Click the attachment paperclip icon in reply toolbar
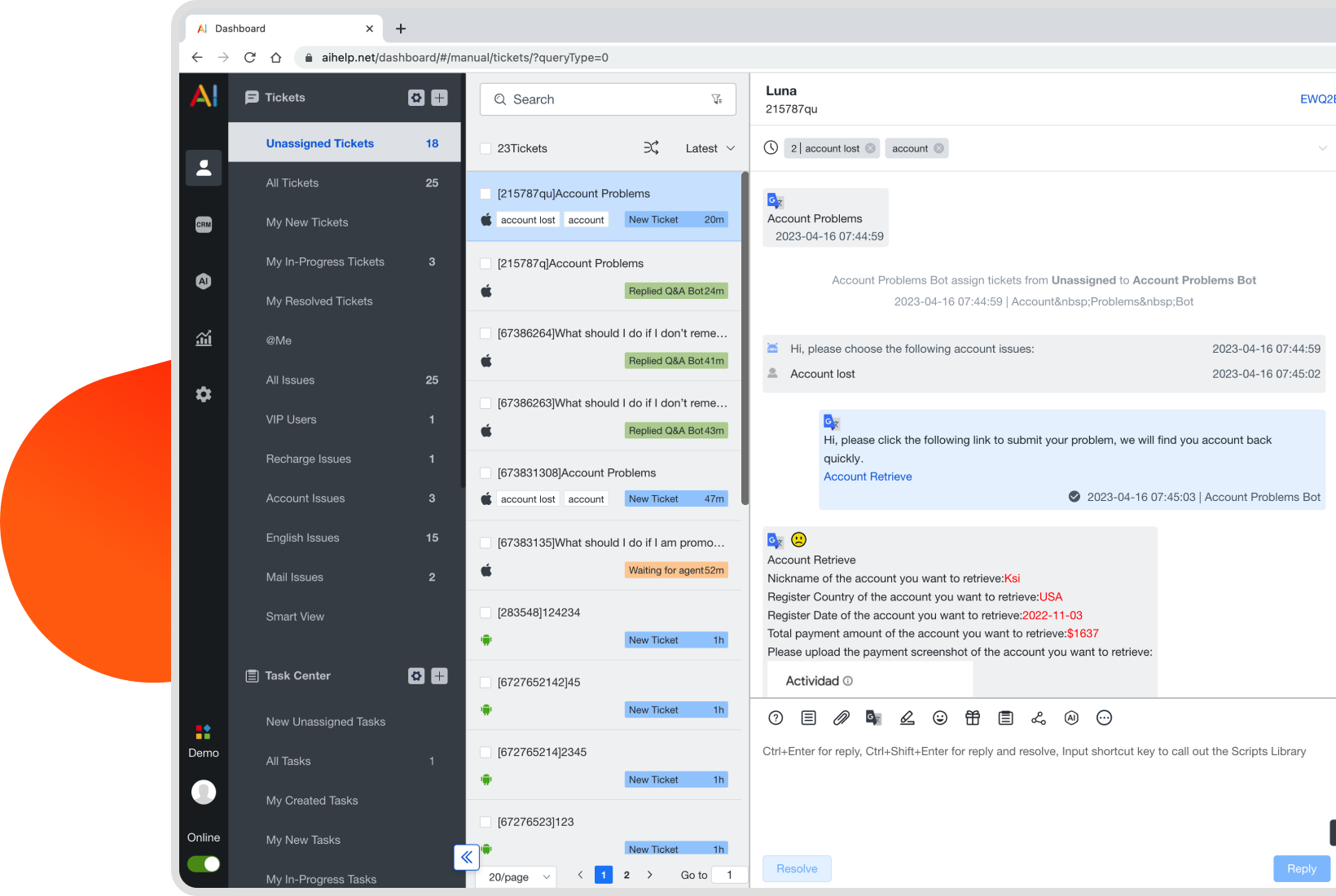This screenshot has width=1336, height=896. (x=841, y=718)
